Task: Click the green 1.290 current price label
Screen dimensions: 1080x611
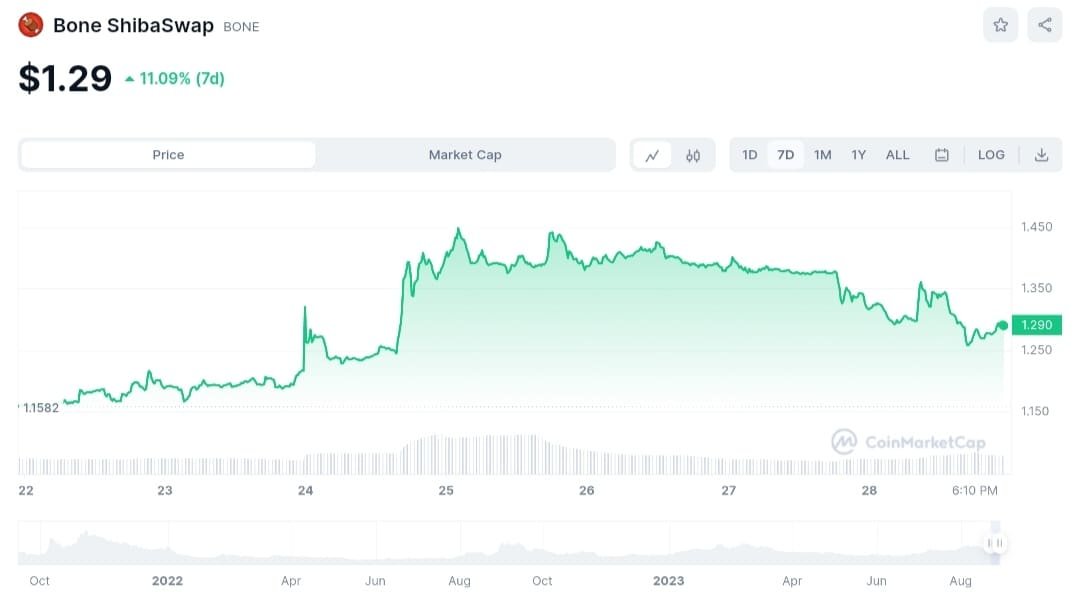Action: pos(1036,325)
